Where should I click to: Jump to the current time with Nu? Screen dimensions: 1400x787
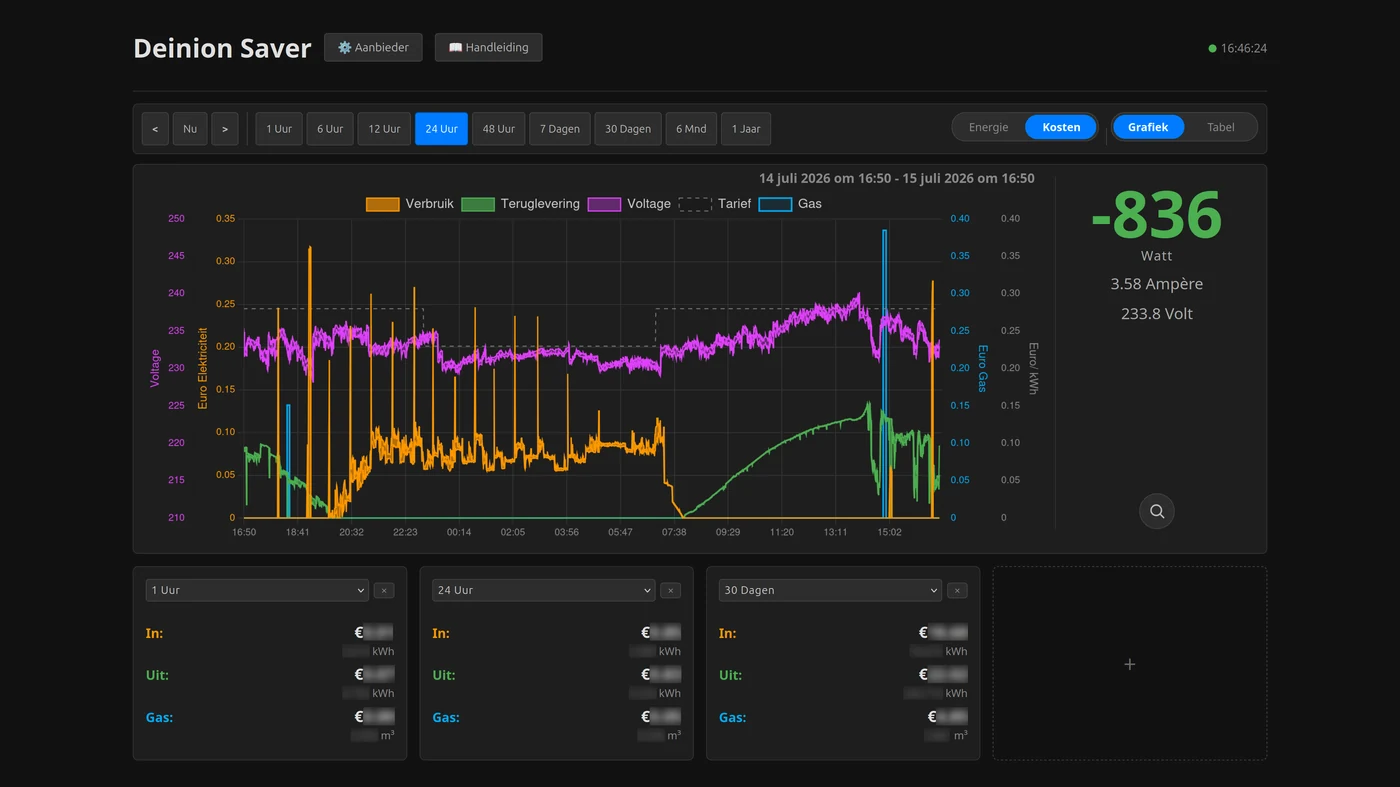pyautogui.click(x=190, y=129)
